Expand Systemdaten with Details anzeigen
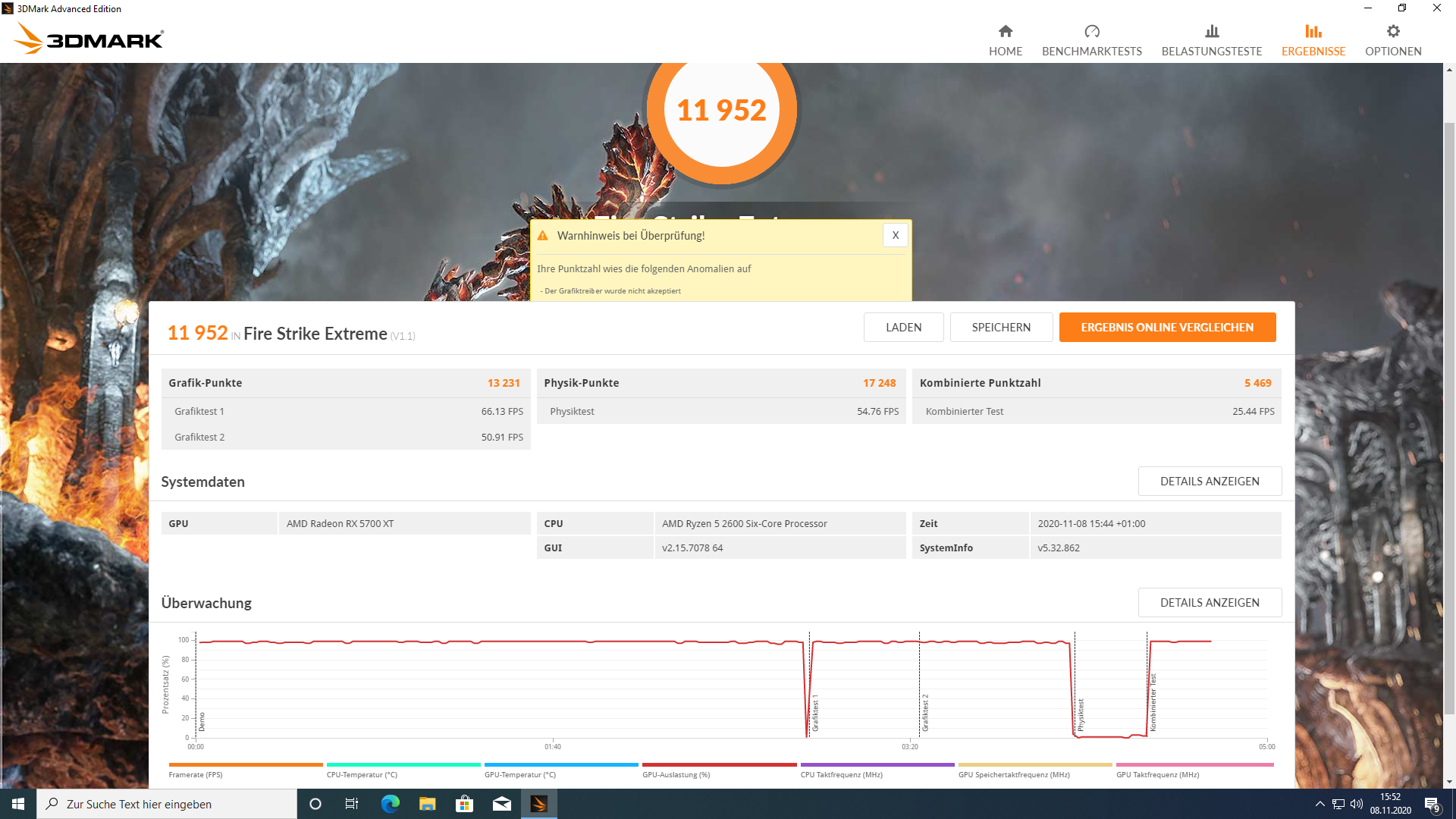The width and height of the screenshot is (1456, 819). (1209, 482)
